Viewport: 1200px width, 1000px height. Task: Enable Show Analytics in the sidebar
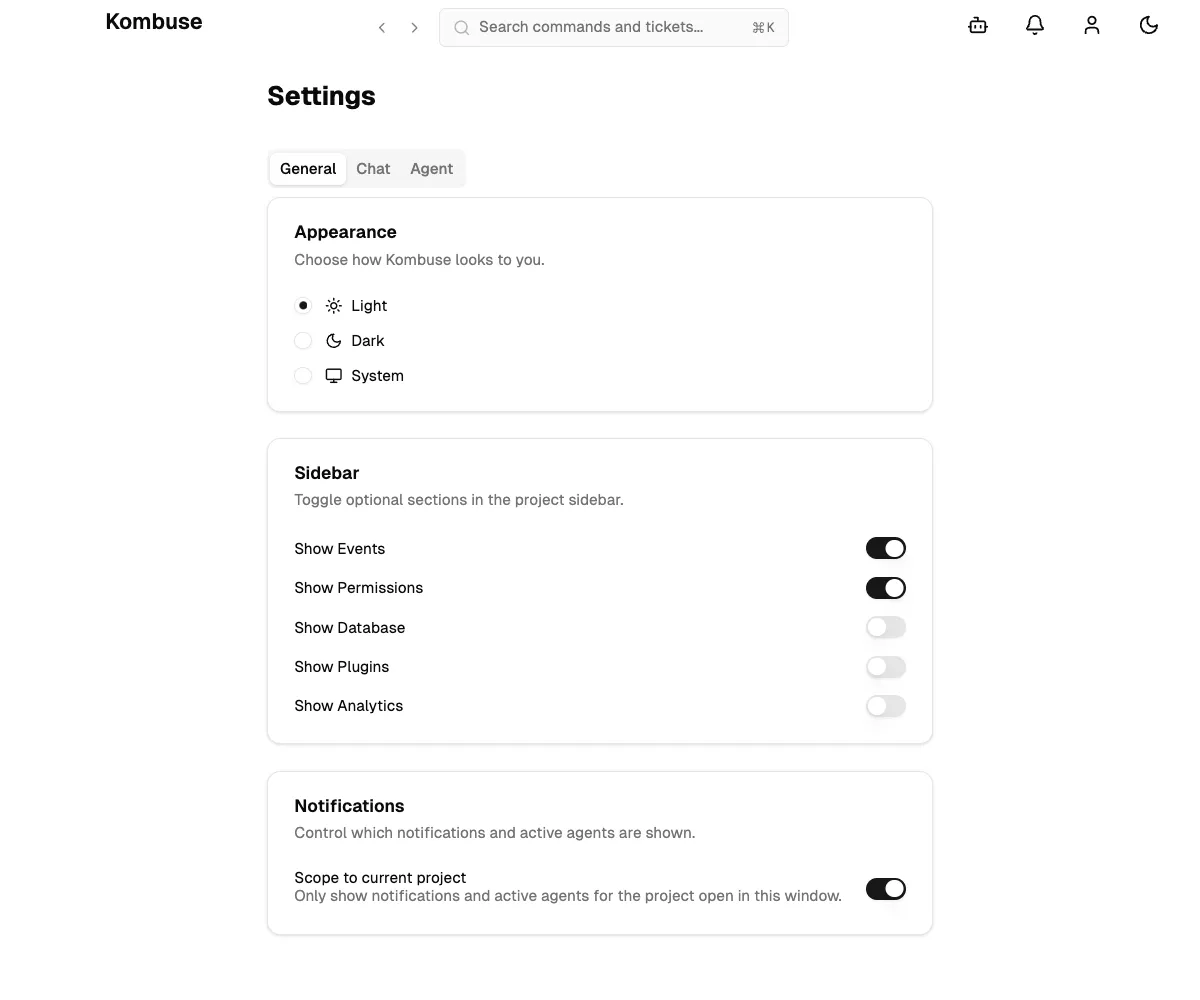click(886, 706)
